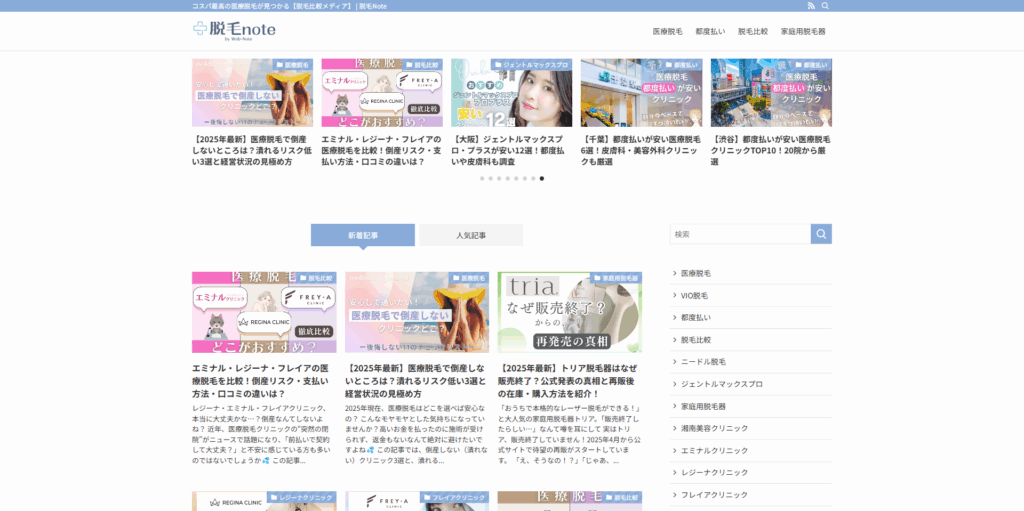Select the first carousel pagination dot
The image size is (1024, 511).
coord(482,178)
